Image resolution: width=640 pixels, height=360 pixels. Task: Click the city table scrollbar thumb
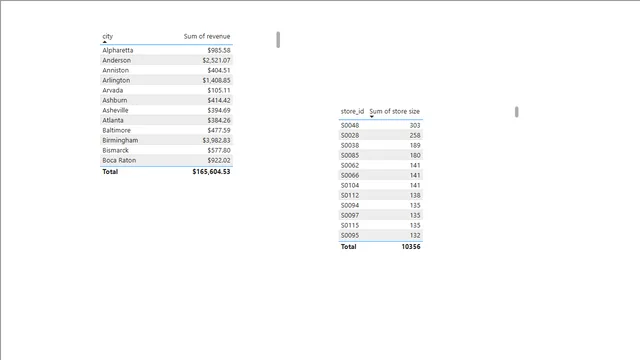point(278,40)
